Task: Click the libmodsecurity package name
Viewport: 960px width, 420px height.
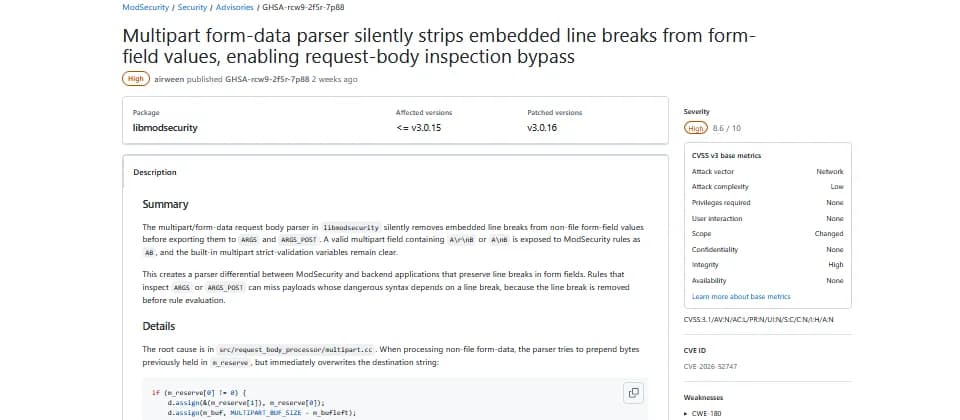Action: point(165,128)
